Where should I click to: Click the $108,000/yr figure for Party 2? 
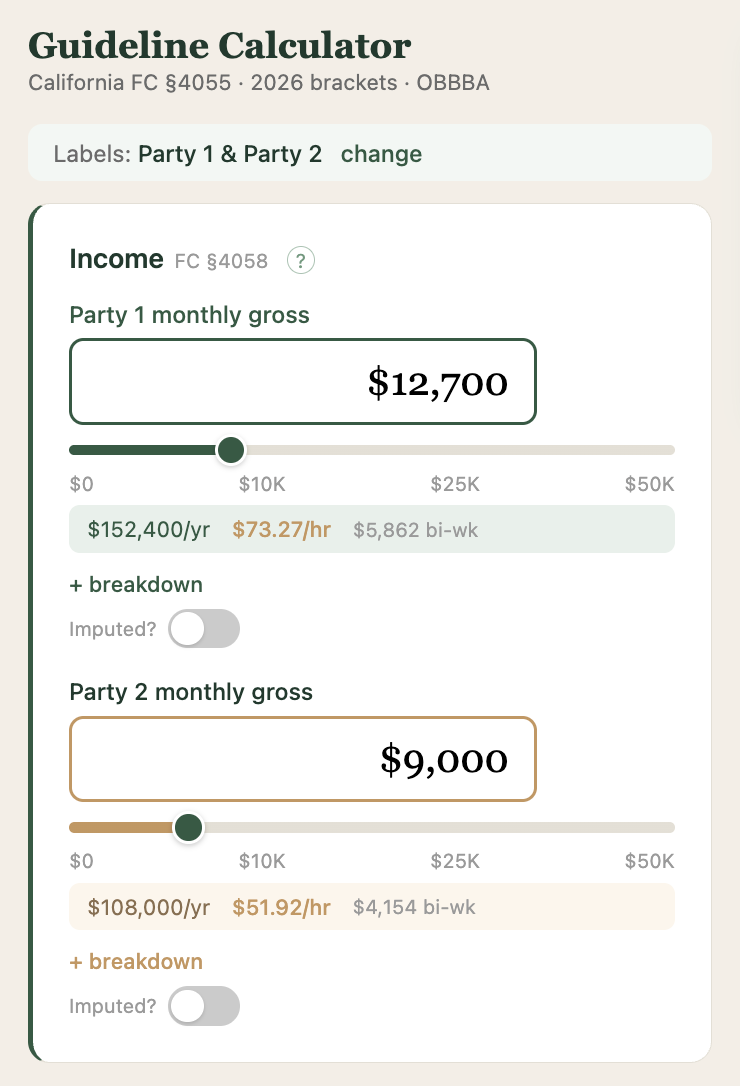[148, 907]
